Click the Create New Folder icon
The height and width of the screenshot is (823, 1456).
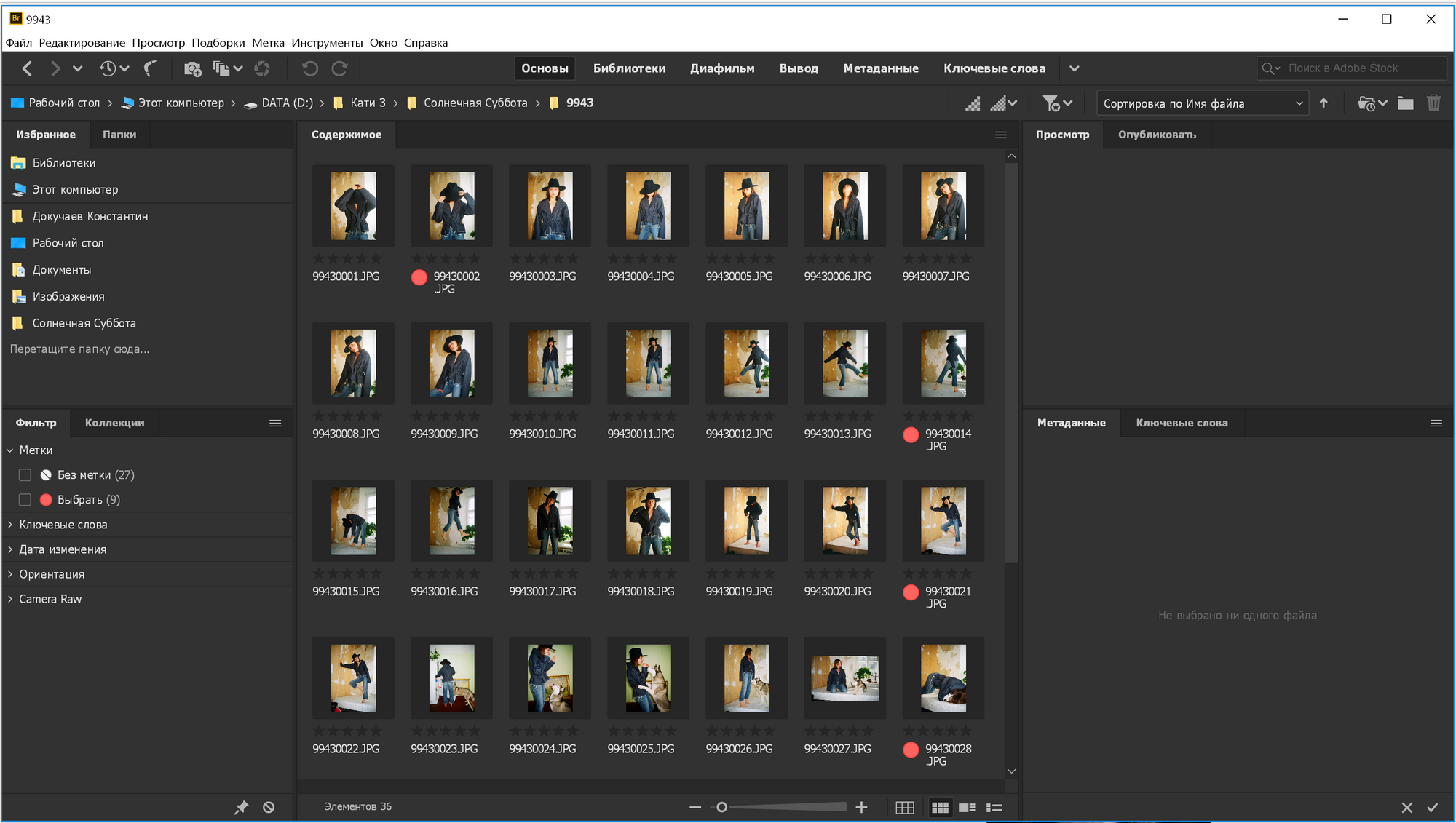1406,103
